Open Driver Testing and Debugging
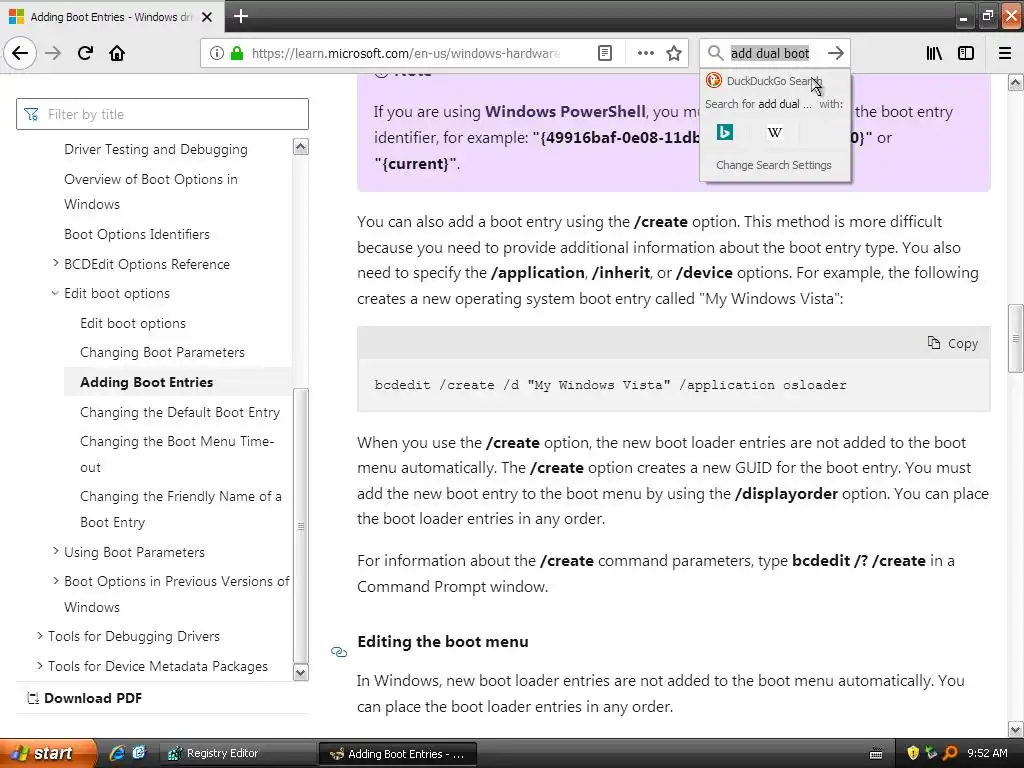The width and height of the screenshot is (1024, 768). (x=155, y=150)
